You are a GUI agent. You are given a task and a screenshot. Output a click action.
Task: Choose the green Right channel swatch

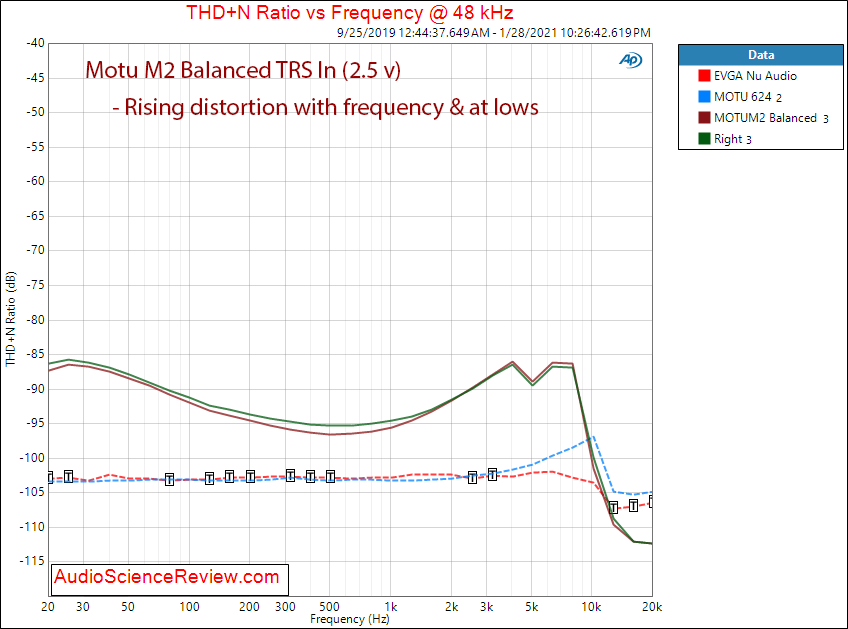coord(704,139)
